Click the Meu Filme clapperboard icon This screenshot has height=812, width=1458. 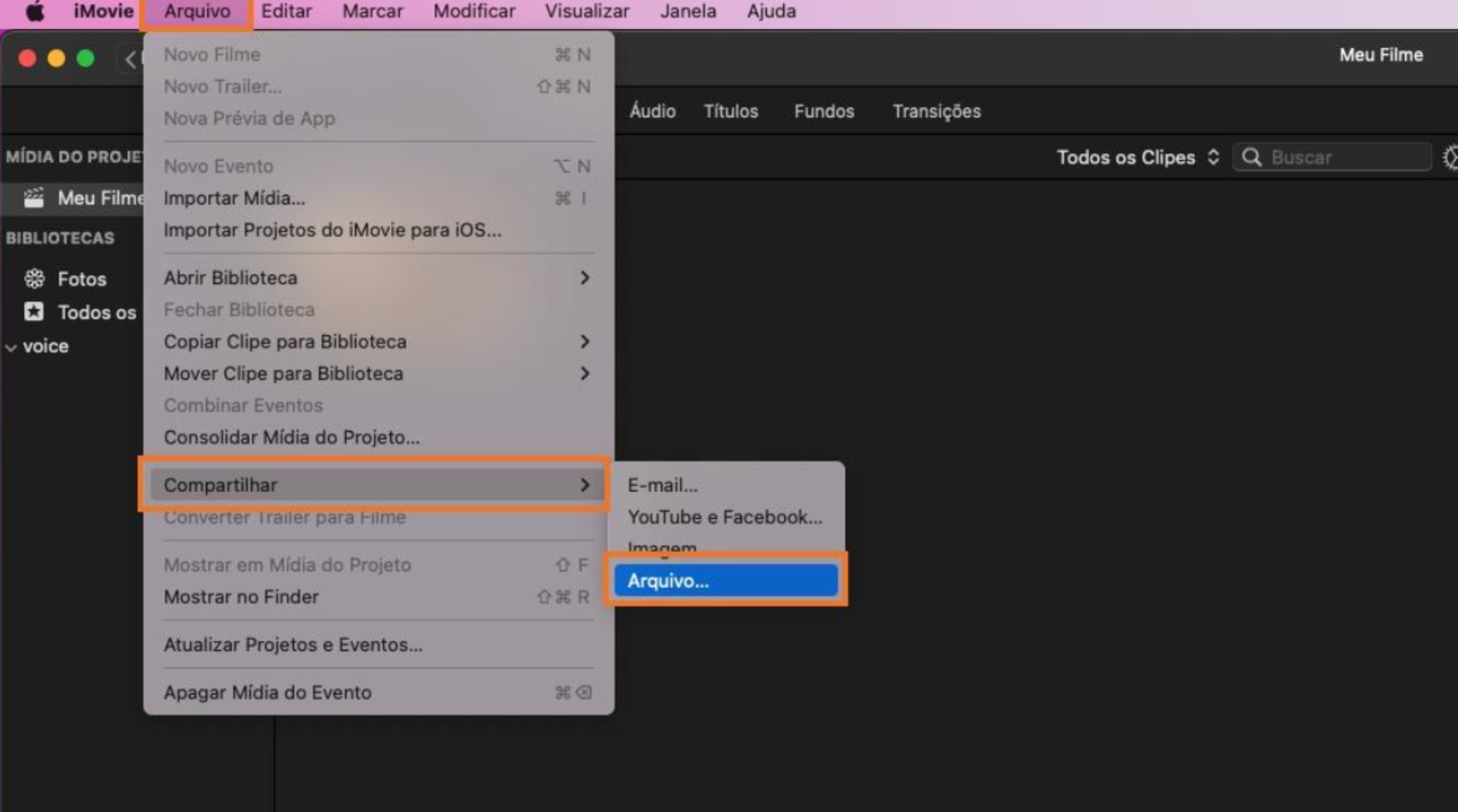point(34,198)
